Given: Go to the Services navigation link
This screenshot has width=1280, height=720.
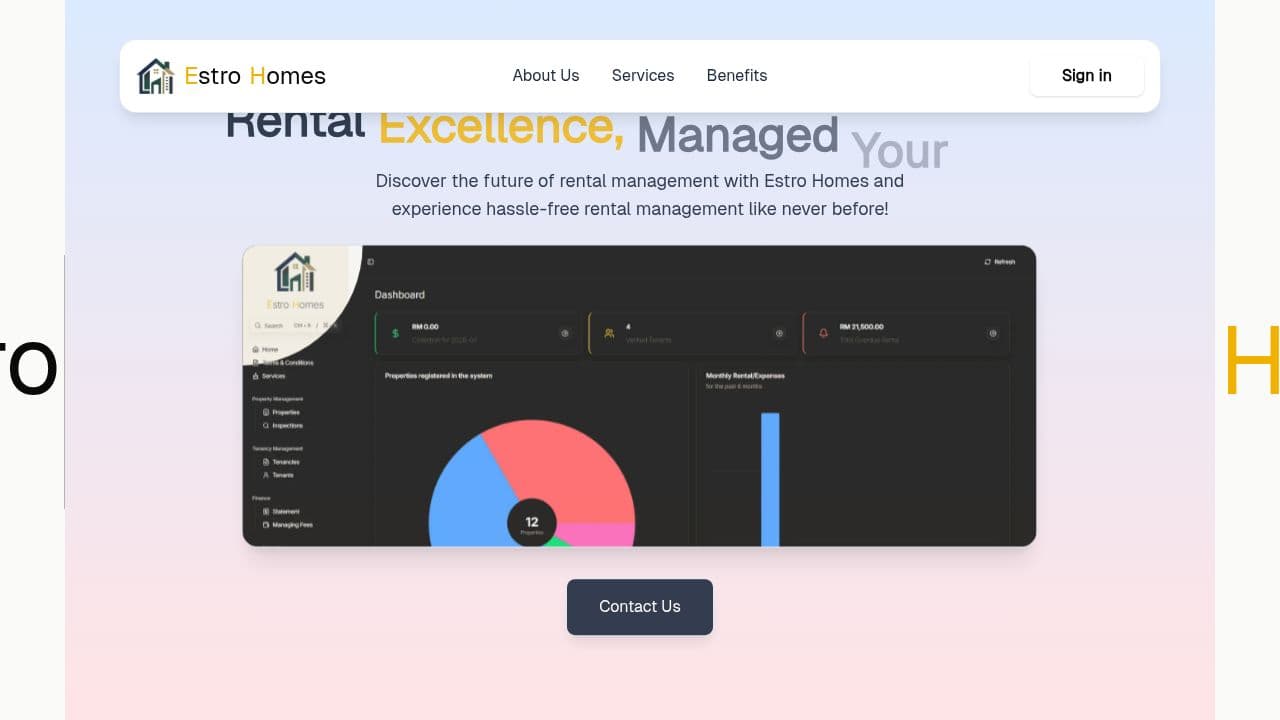Looking at the screenshot, I should (643, 75).
